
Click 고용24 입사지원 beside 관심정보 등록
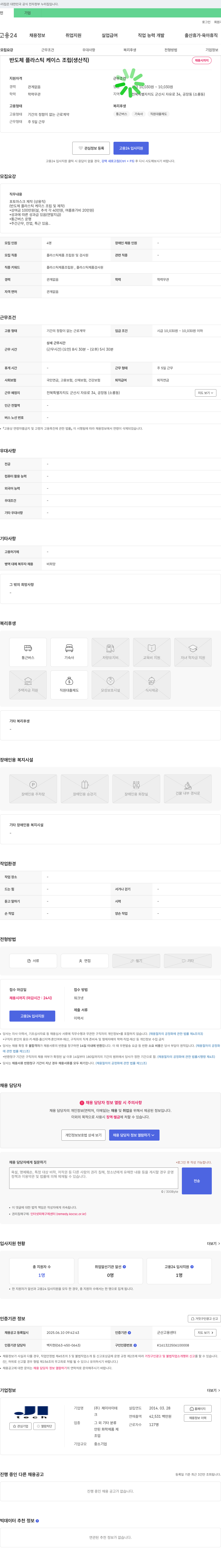tap(131, 148)
